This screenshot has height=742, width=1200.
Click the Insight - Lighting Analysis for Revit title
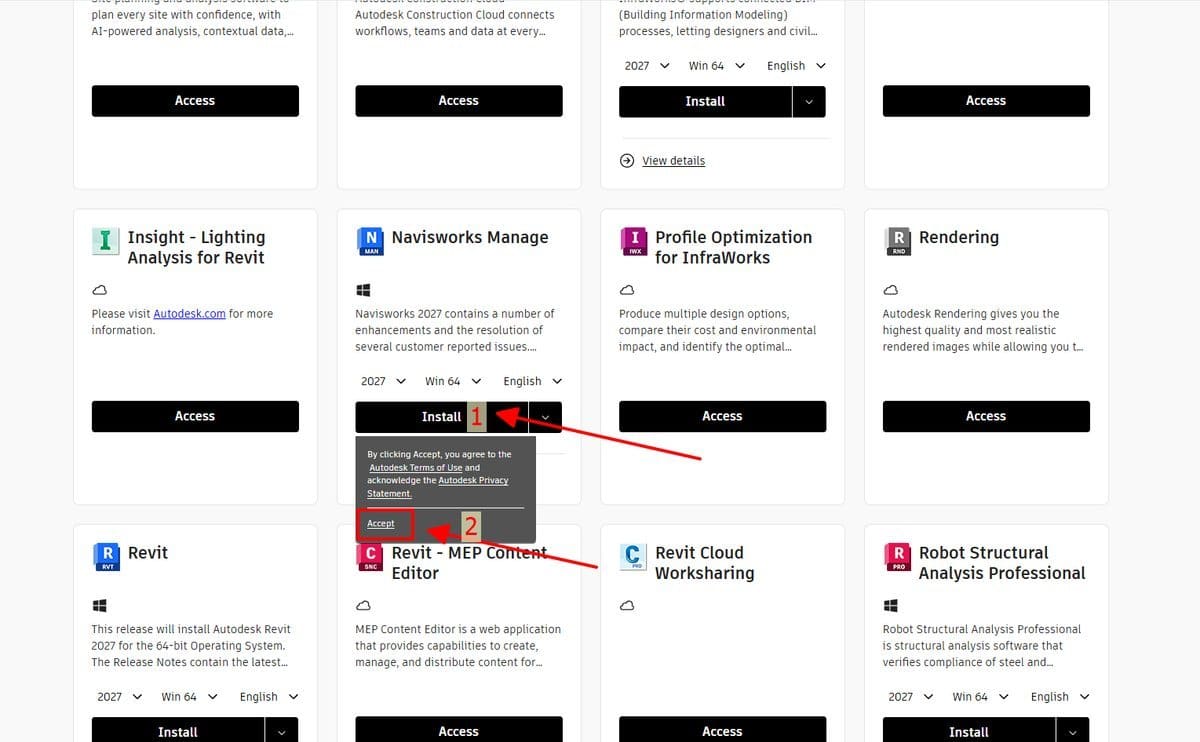click(196, 247)
